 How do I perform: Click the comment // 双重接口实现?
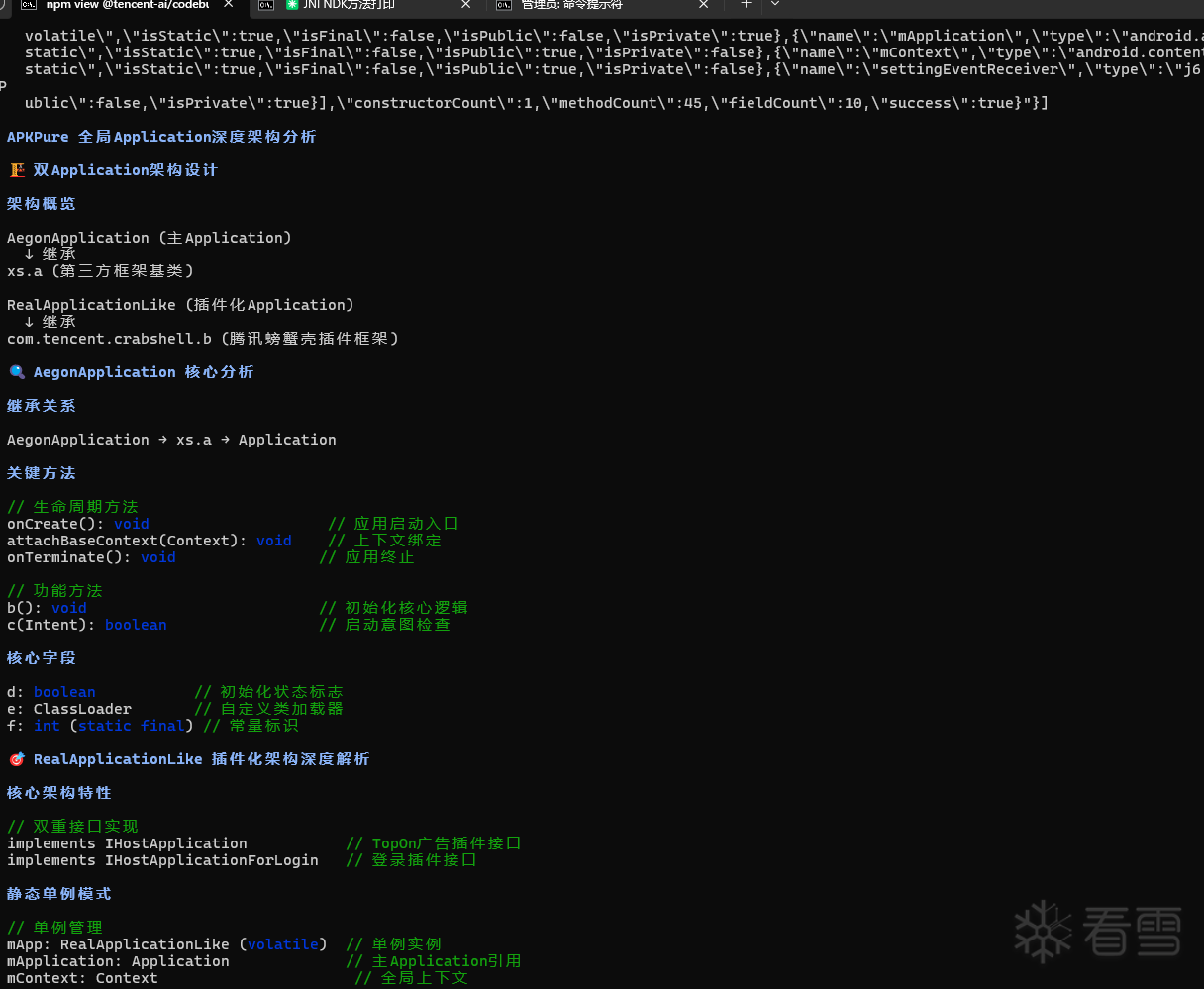(72, 827)
